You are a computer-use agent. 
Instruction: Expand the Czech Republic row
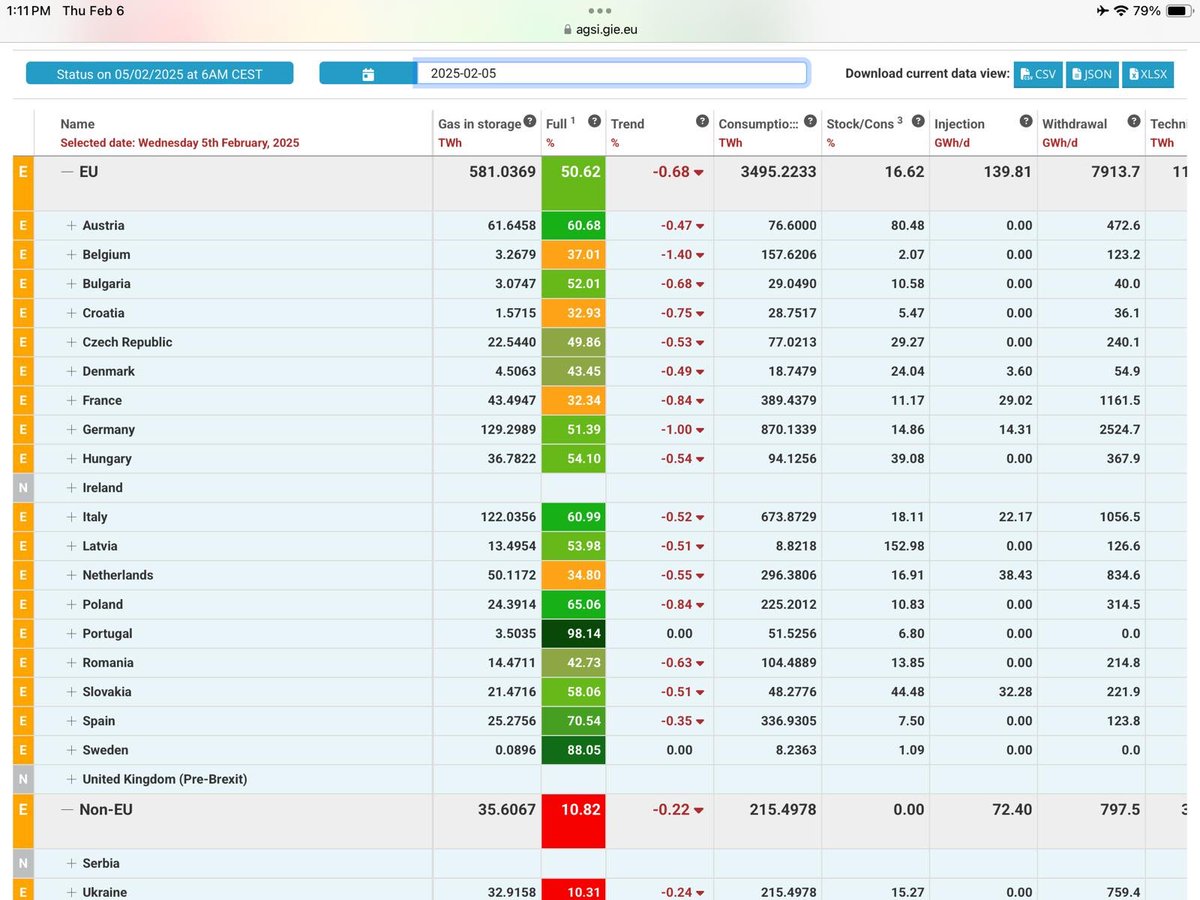tap(72, 342)
